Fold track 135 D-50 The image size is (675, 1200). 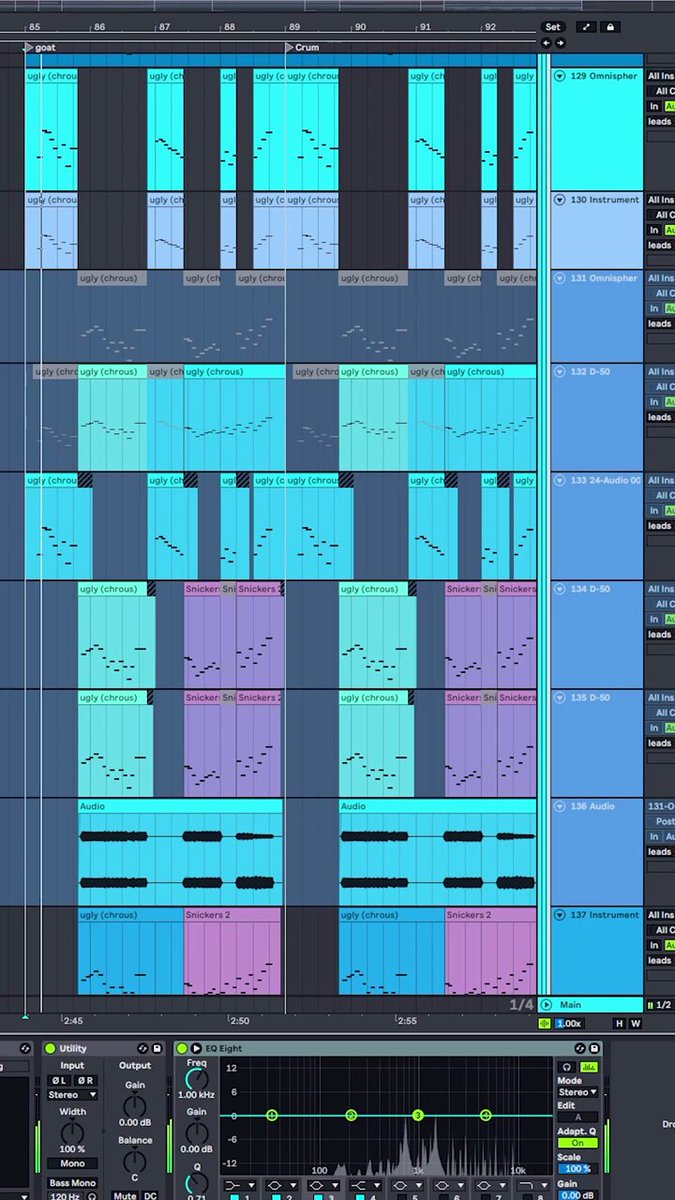560,697
